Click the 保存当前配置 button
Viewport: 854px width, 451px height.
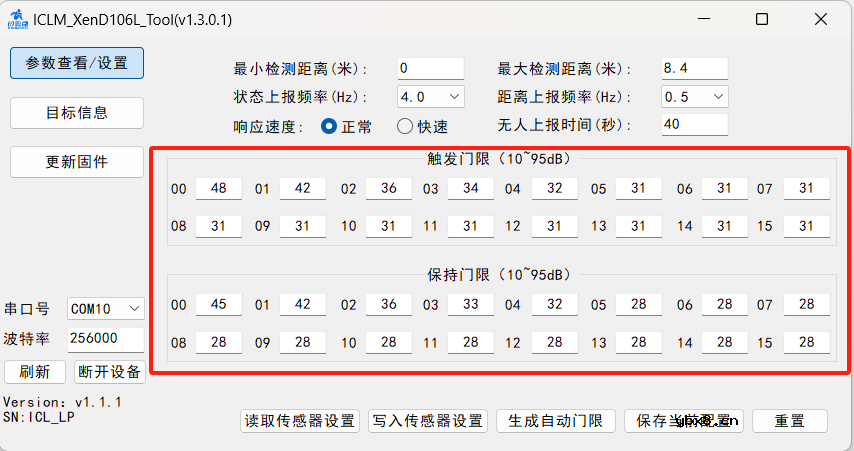tap(684, 421)
